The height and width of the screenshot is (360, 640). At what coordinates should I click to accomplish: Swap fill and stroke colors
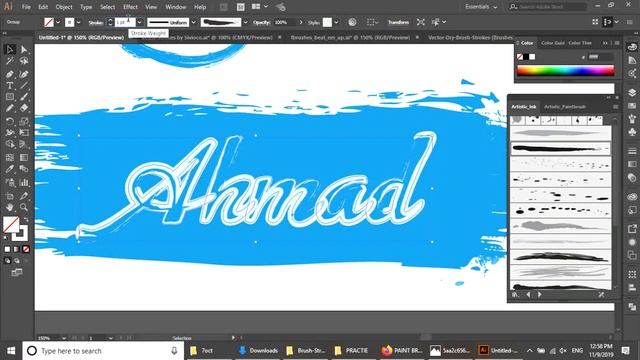(26, 220)
